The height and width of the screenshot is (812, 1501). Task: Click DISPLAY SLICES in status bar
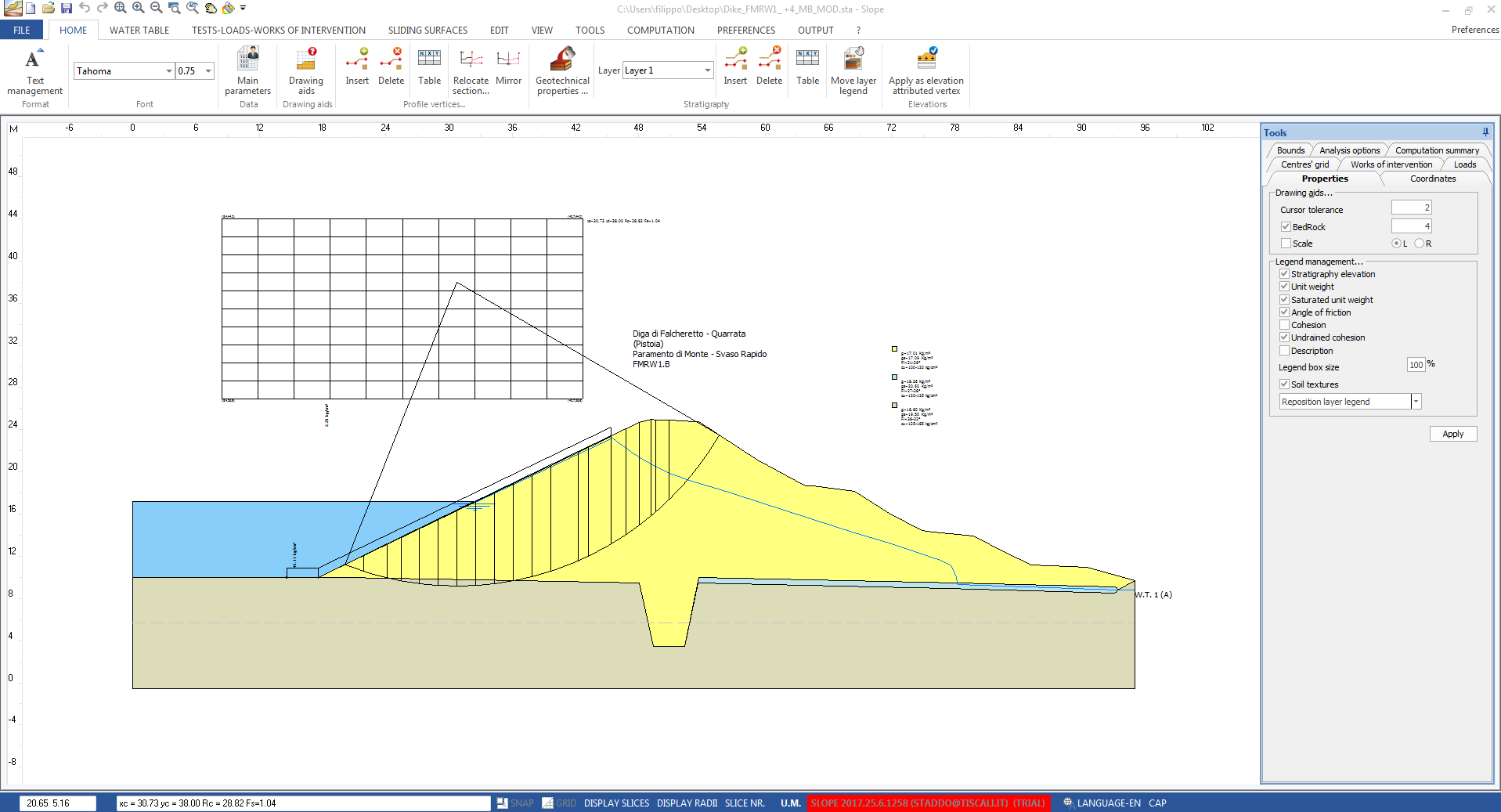tap(616, 803)
